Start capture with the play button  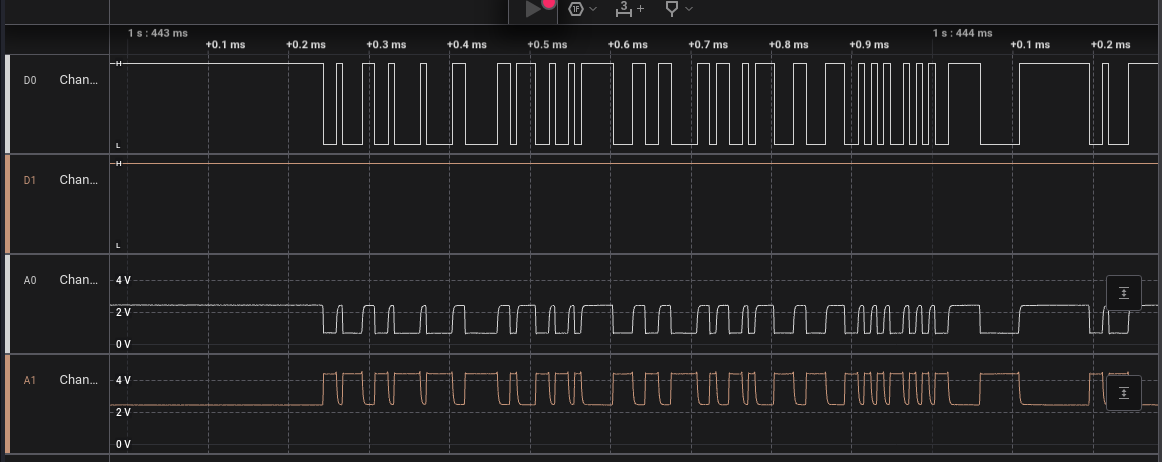click(533, 9)
